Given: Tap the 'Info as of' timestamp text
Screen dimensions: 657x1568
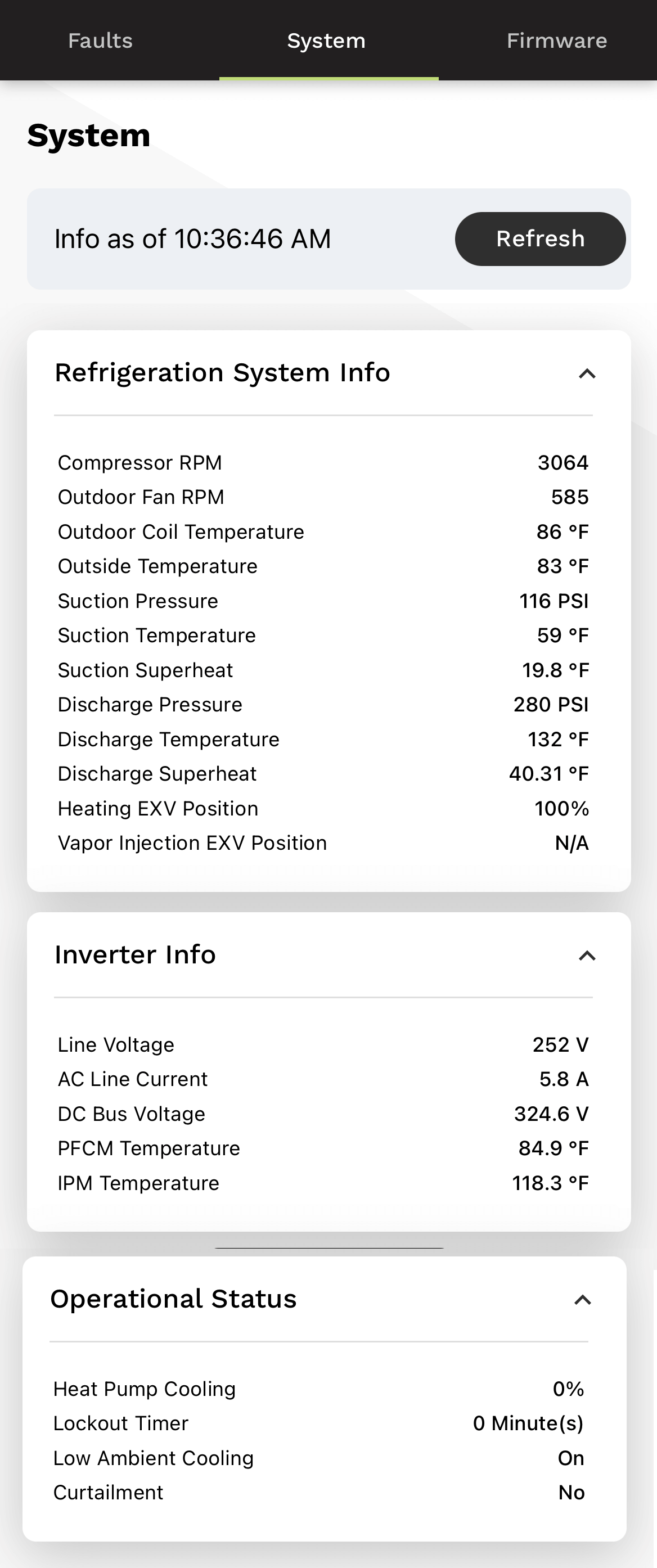Looking at the screenshot, I should pos(192,238).
